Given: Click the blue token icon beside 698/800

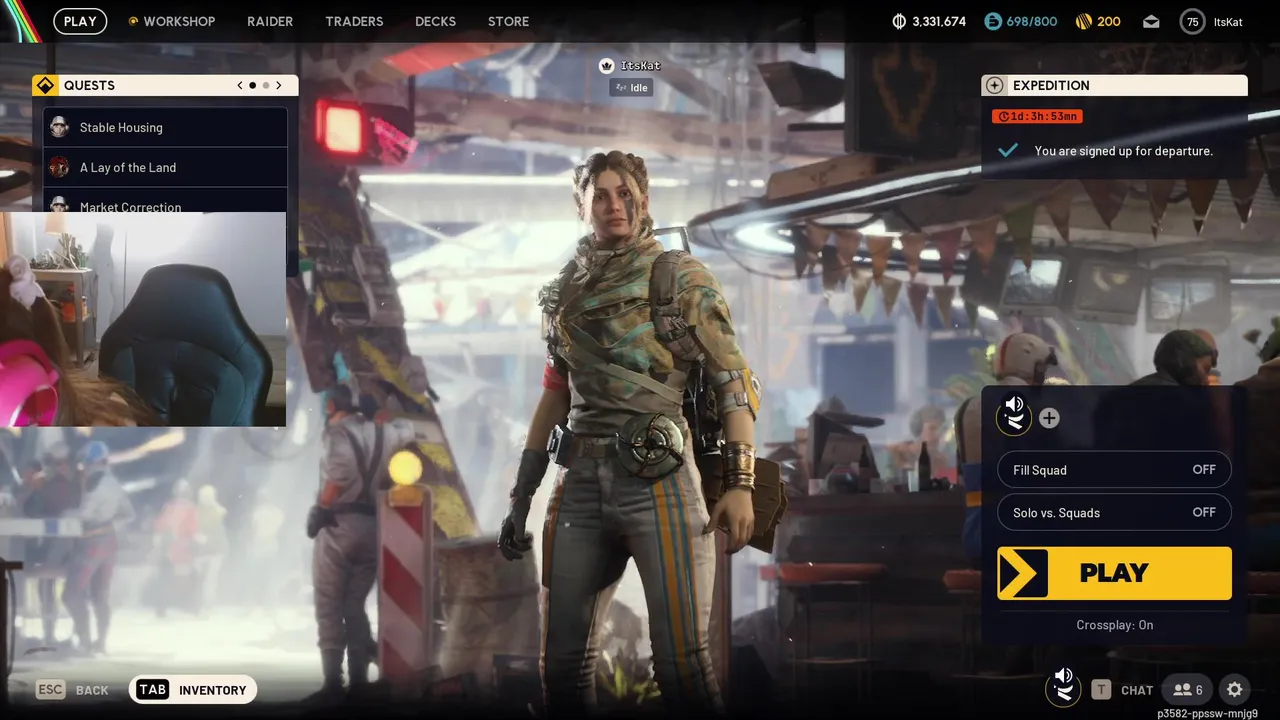Looking at the screenshot, I should click(992, 21).
